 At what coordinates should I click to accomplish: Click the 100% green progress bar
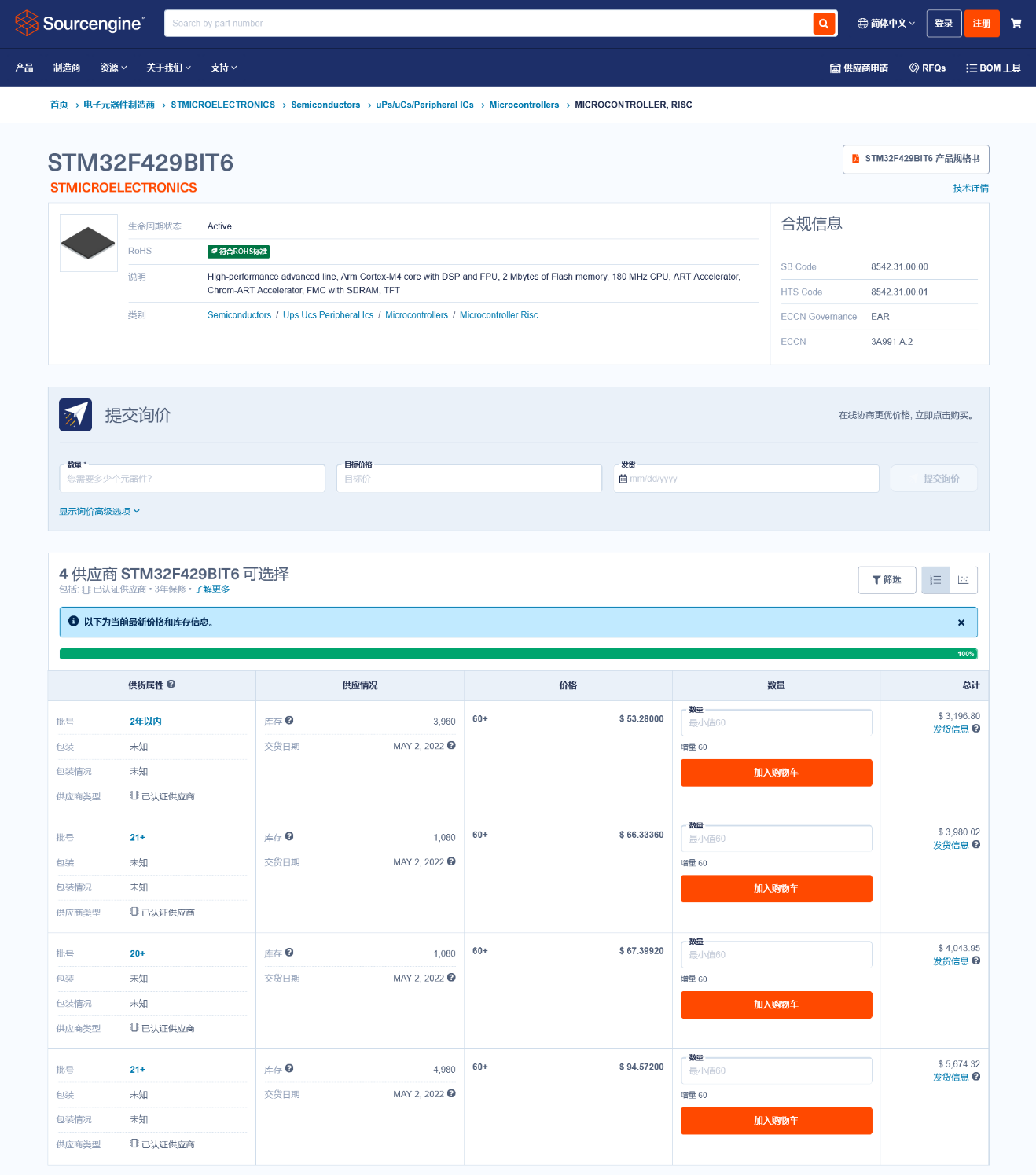pos(518,654)
